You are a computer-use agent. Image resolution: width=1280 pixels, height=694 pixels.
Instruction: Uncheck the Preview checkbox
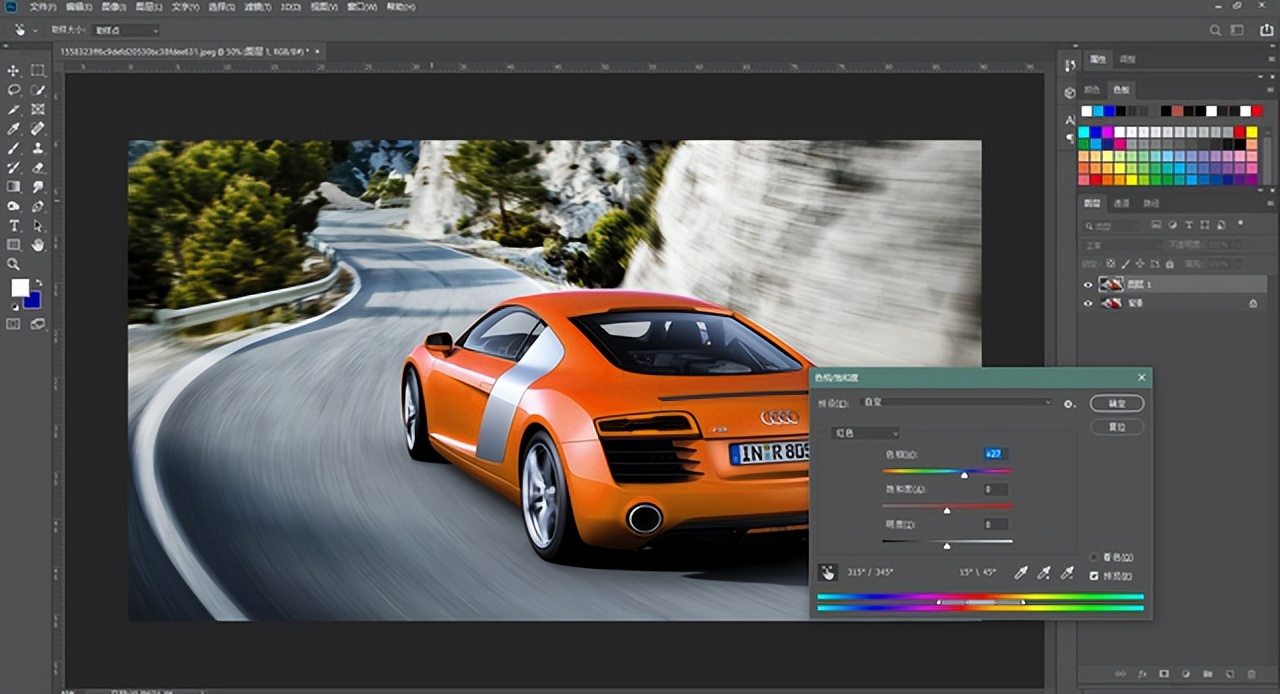pos(1094,576)
